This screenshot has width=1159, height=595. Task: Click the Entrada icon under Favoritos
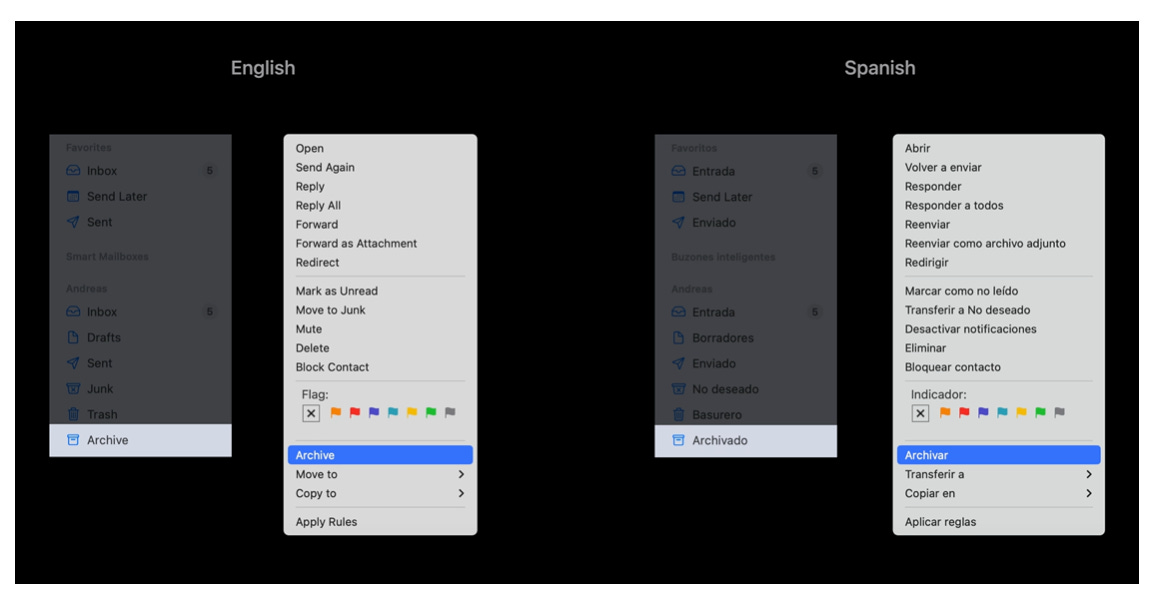679,171
